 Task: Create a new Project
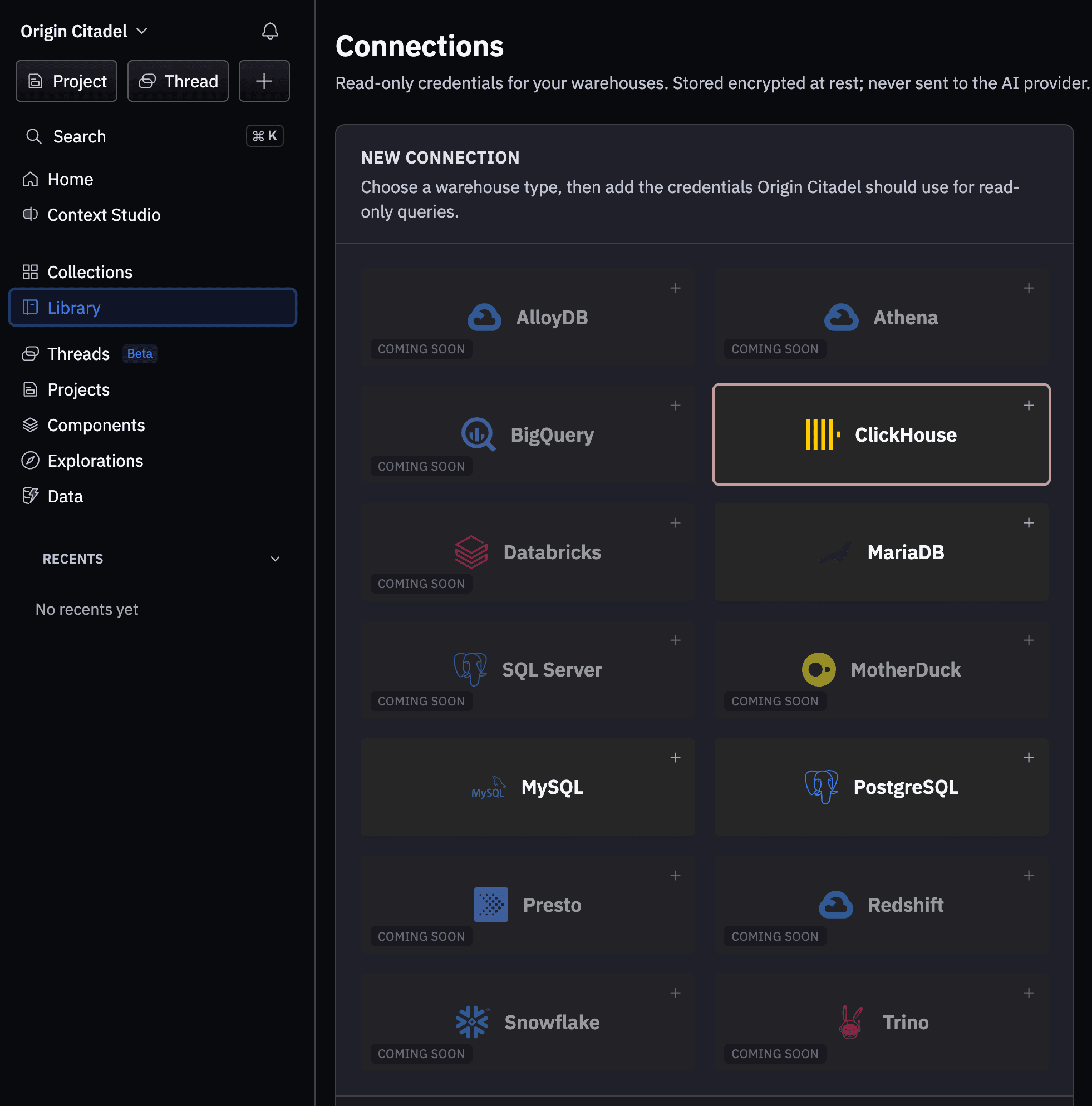click(x=66, y=81)
